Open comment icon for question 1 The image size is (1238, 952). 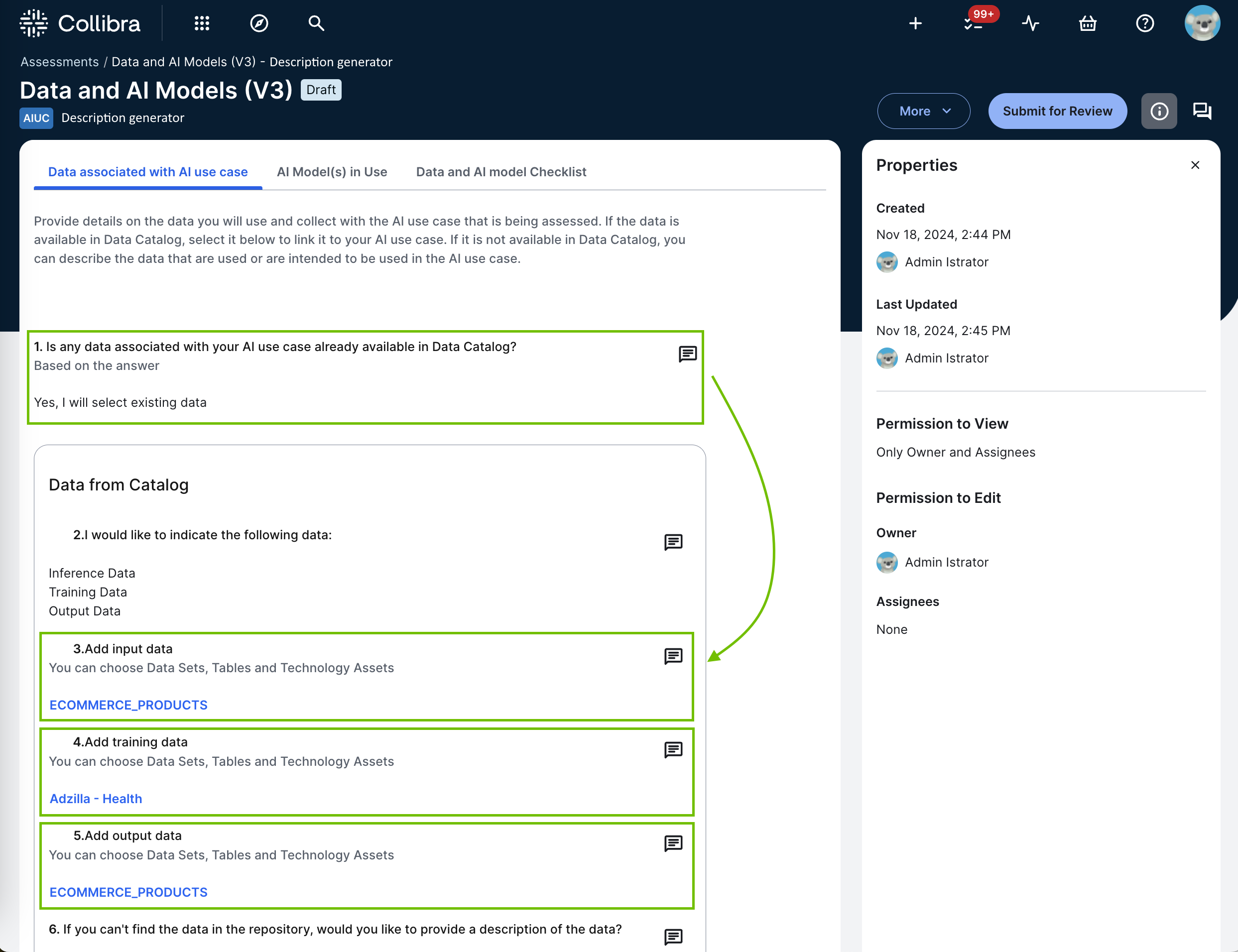(x=687, y=354)
